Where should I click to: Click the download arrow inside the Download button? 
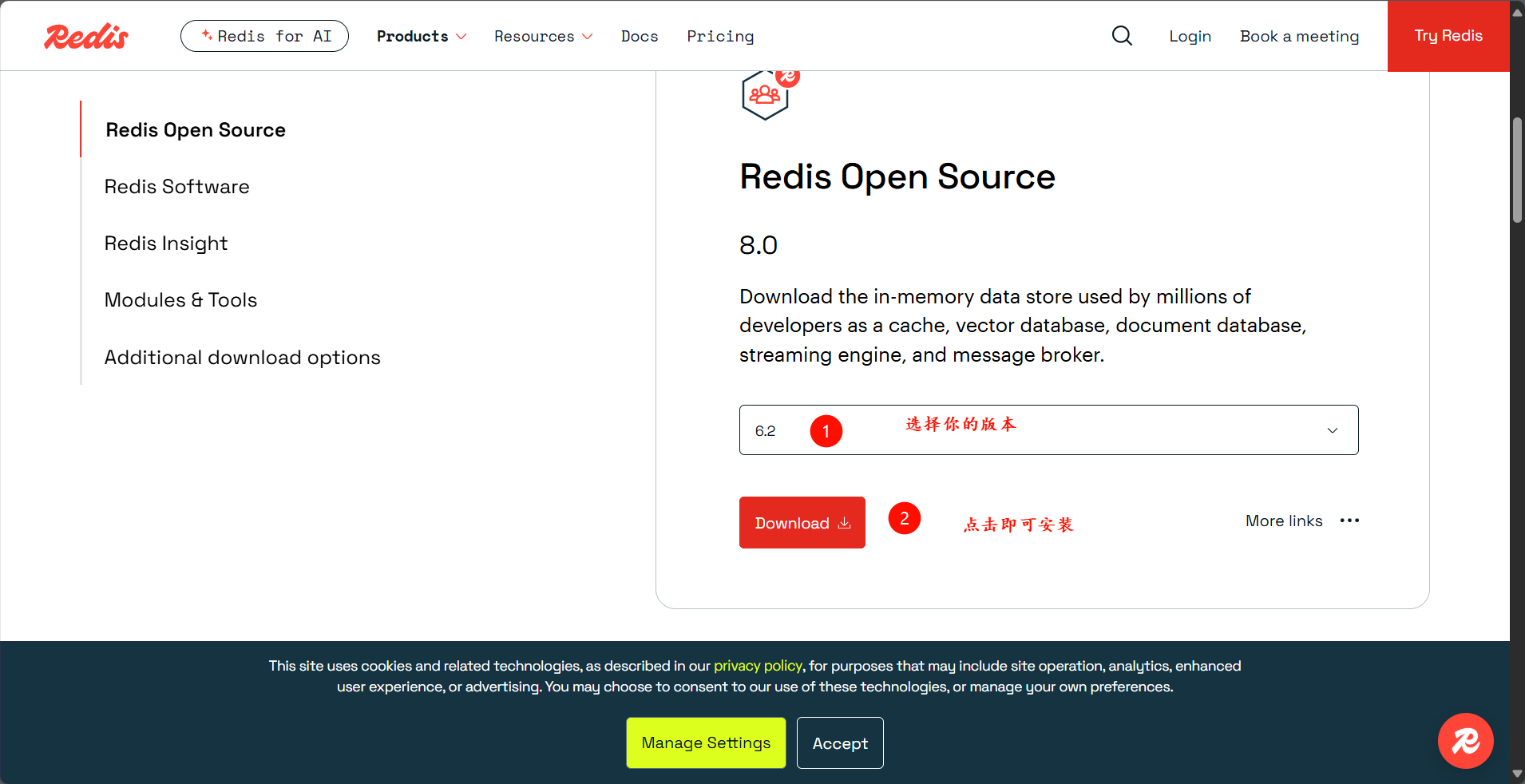click(844, 523)
